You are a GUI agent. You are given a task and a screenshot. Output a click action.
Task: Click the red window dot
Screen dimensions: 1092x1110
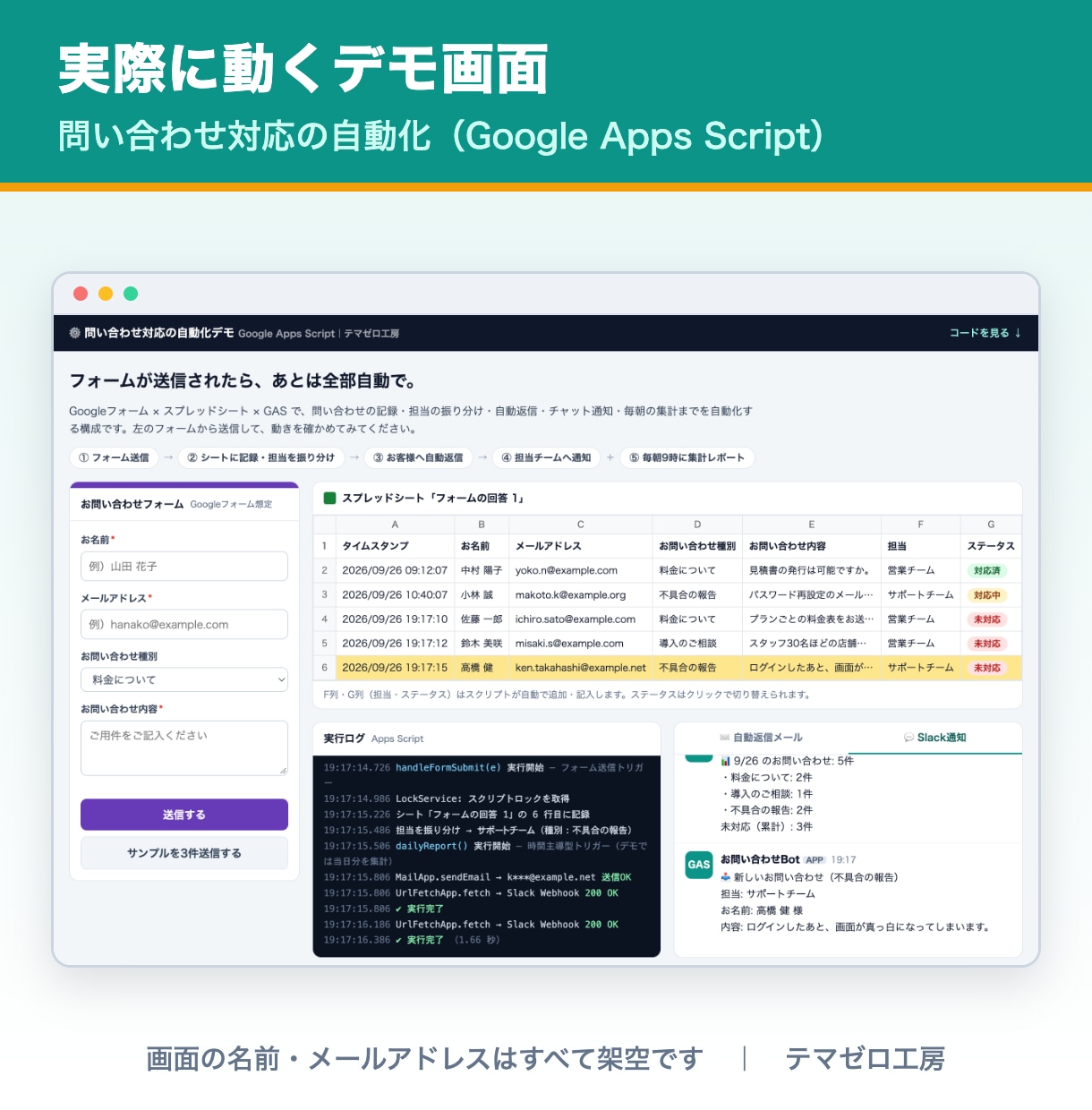click(81, 294)
